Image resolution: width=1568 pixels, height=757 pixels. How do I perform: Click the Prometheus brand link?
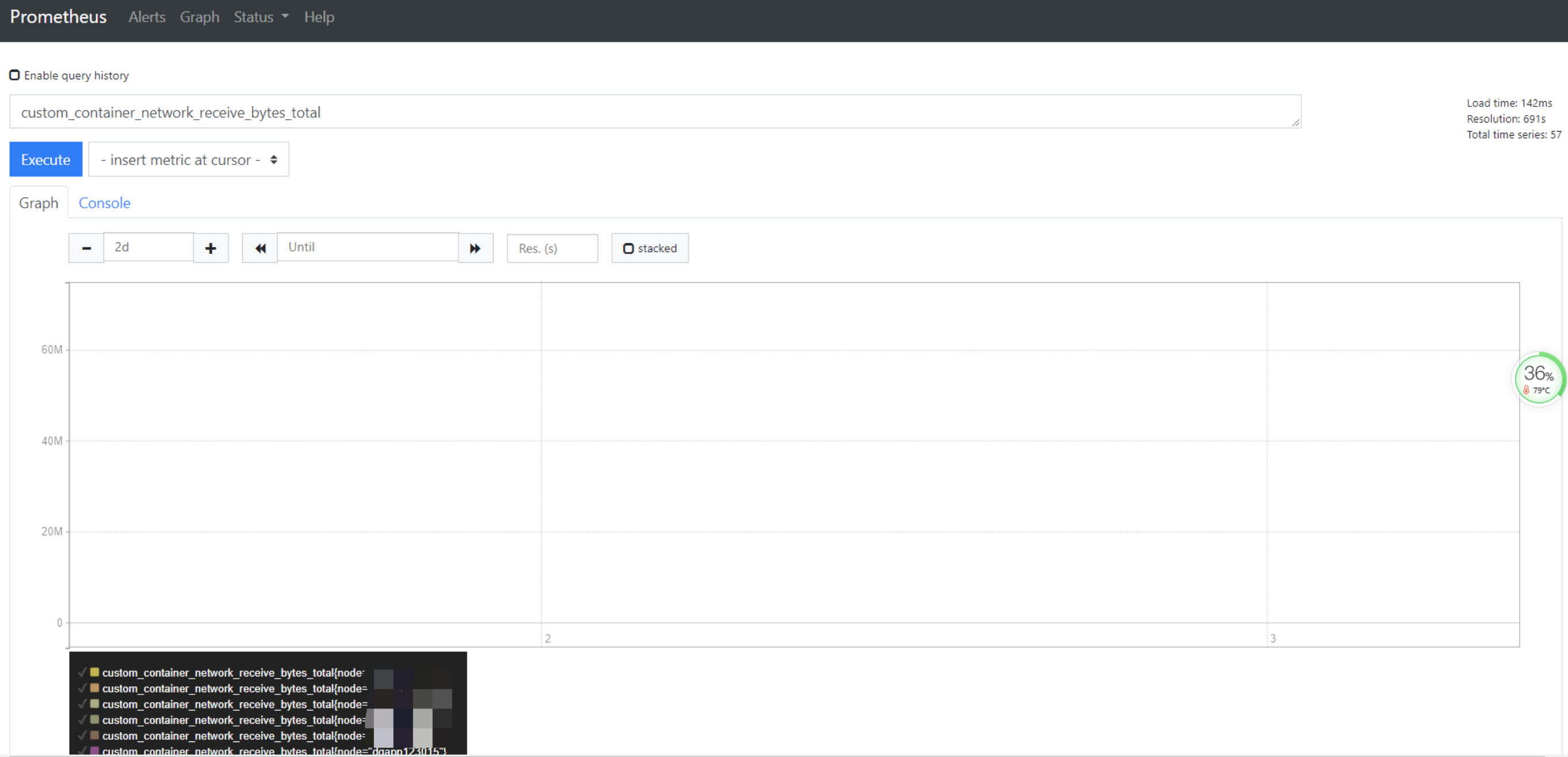(x=59, y=17)
